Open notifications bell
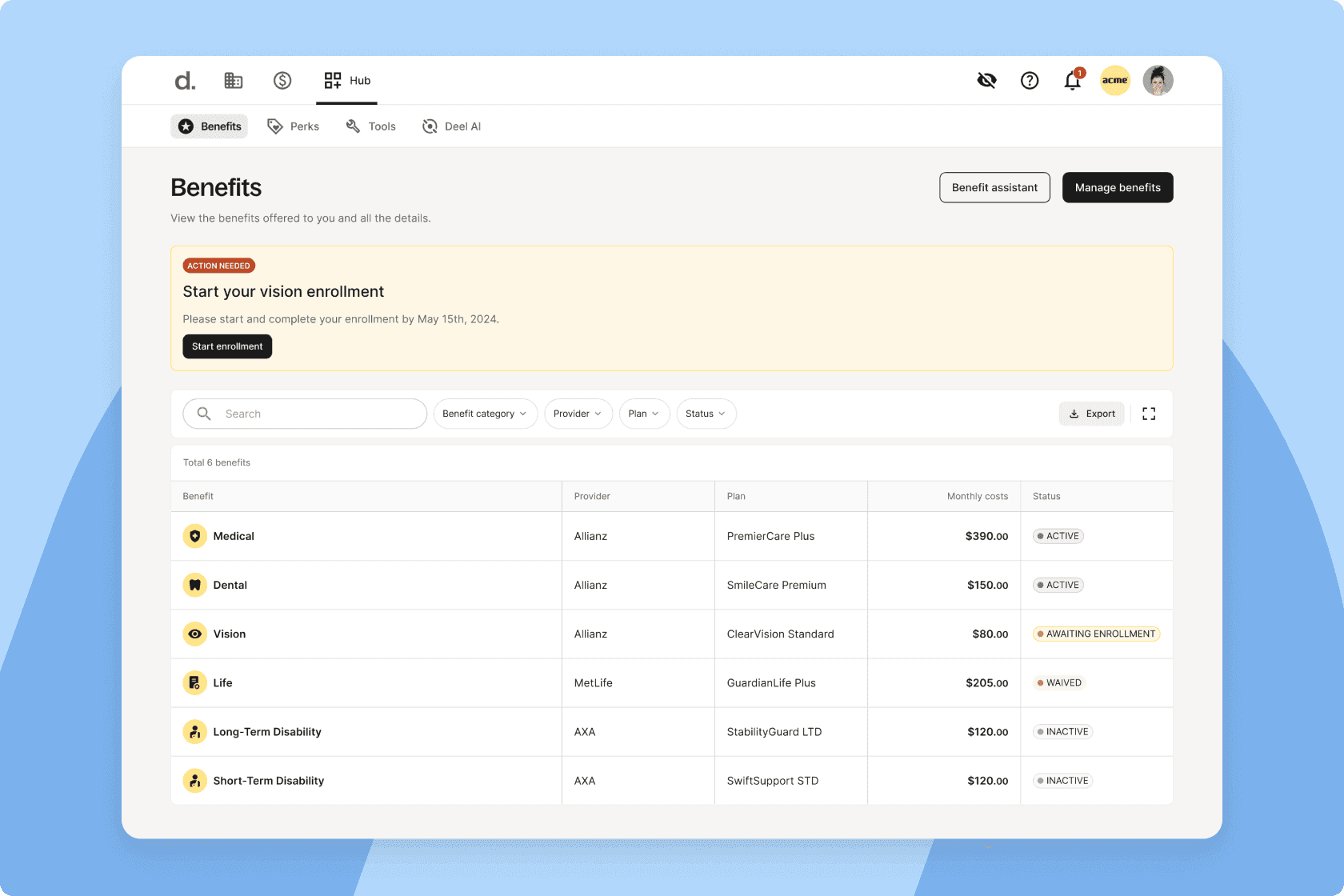The height and width of the screenshot is (896, 1344). pos(1073,81)
